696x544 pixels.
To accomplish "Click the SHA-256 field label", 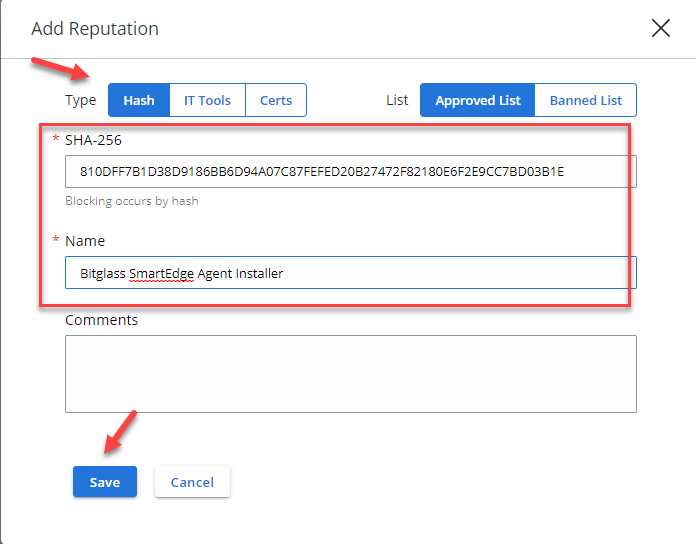I will [x=93, y=140].
